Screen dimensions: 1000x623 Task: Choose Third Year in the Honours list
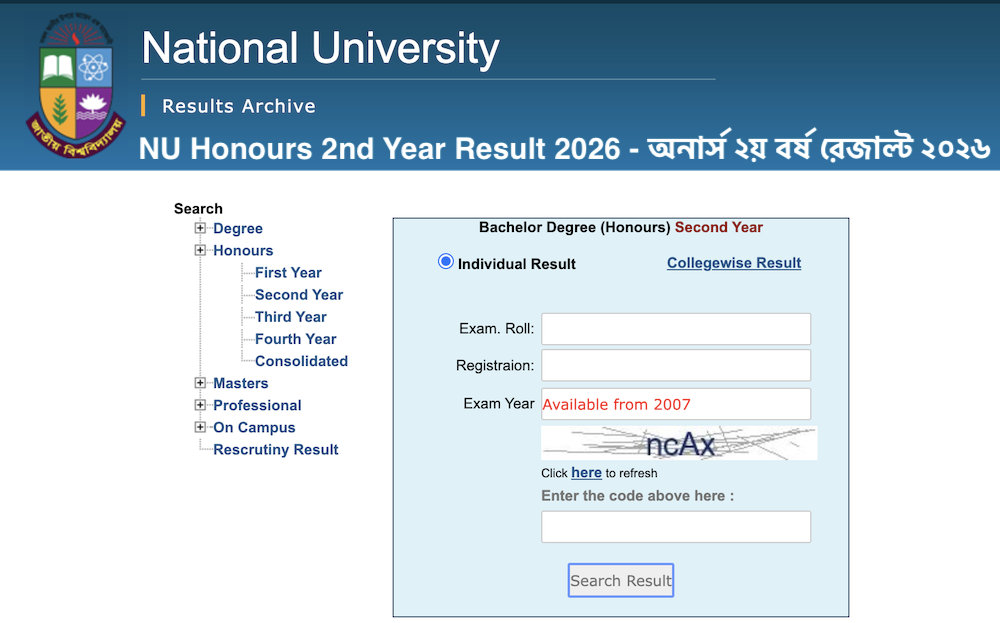[289, 316]
